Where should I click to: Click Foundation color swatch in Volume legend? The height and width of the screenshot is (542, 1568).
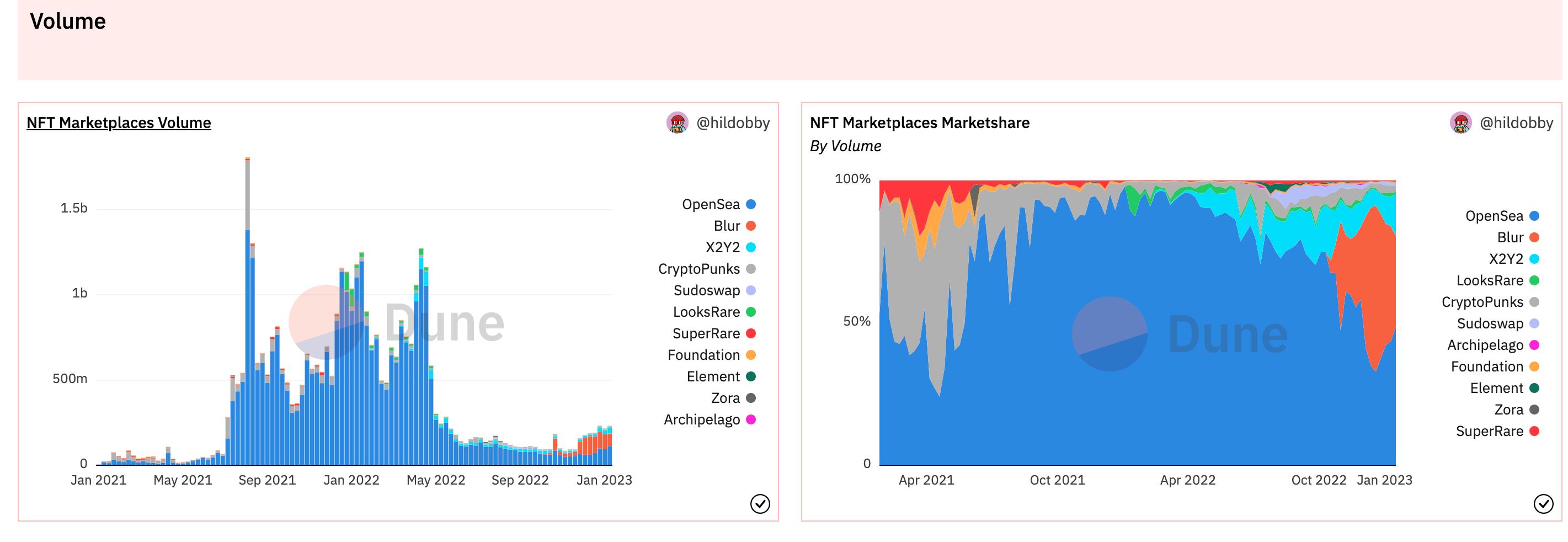[x=750, y=355]
